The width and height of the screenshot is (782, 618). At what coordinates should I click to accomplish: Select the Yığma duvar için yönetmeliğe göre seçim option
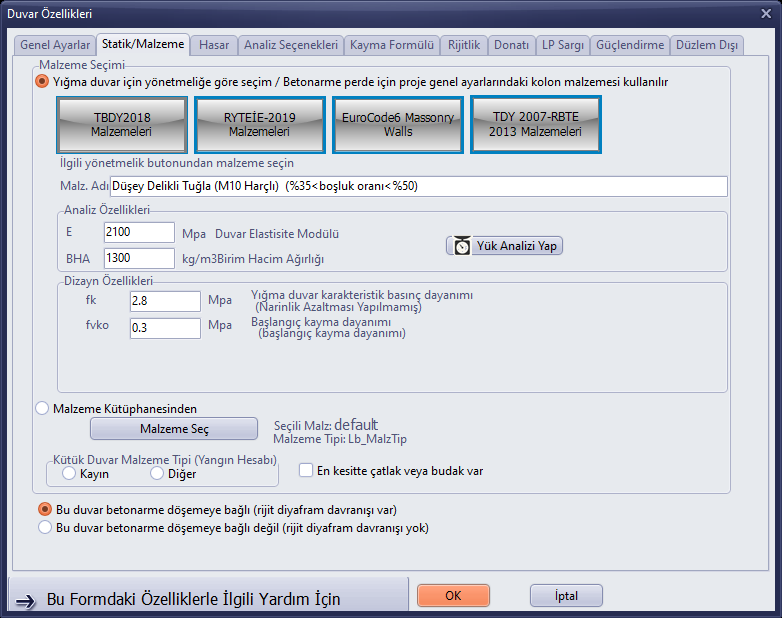(42, 81)
